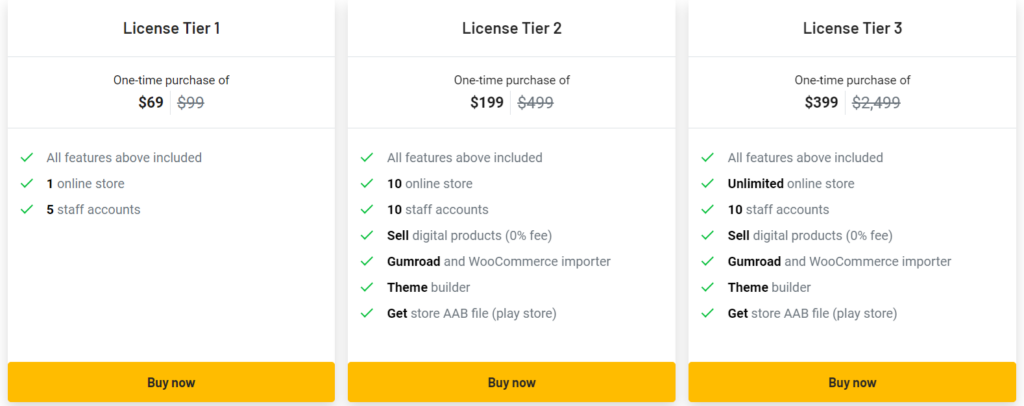Click Tier 3 '10 staff accounts' text
Viewport: 1024px width, 406px height.
779,210
